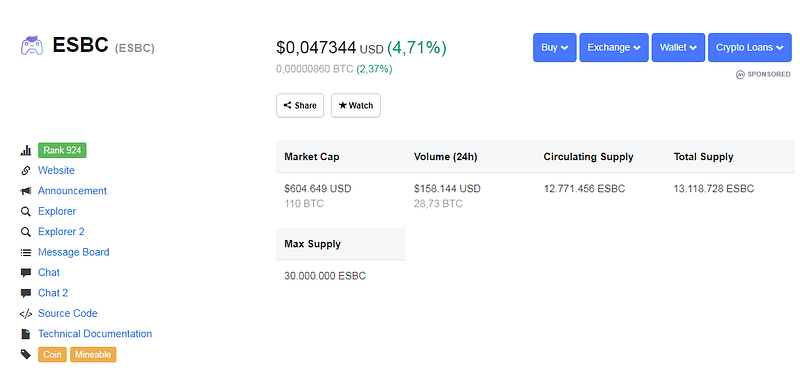
Task: Toggle the star Watch button
Action: click(356, 106)
